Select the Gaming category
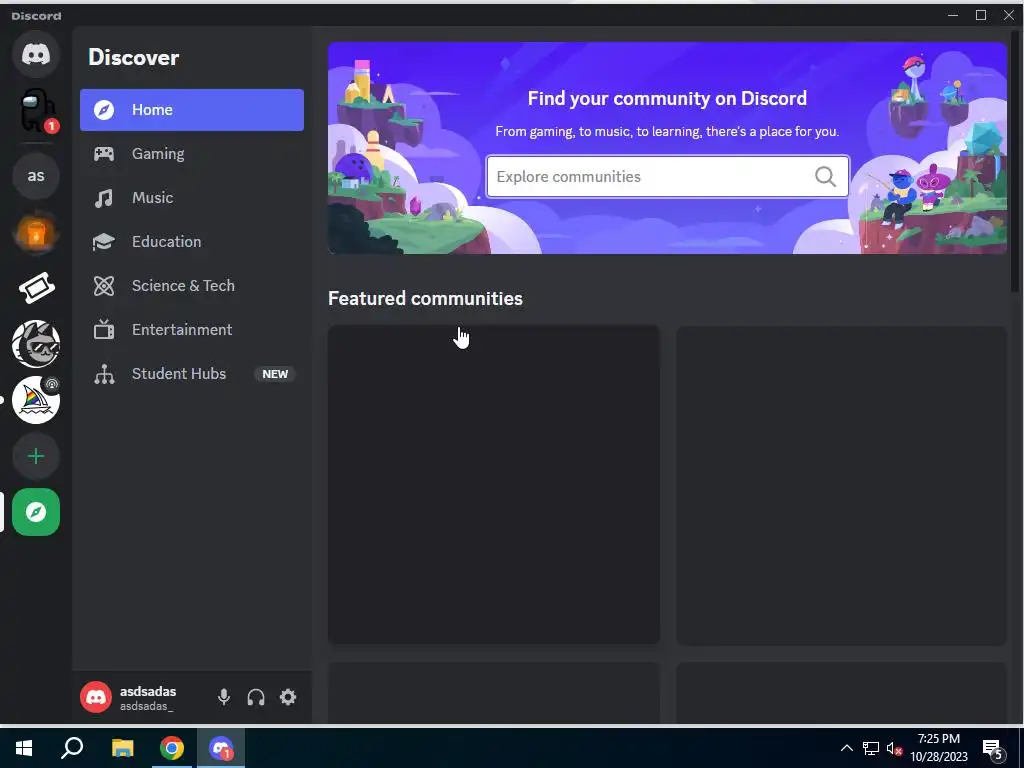This screenshot has height=768, width=1024. click(192, 153)
